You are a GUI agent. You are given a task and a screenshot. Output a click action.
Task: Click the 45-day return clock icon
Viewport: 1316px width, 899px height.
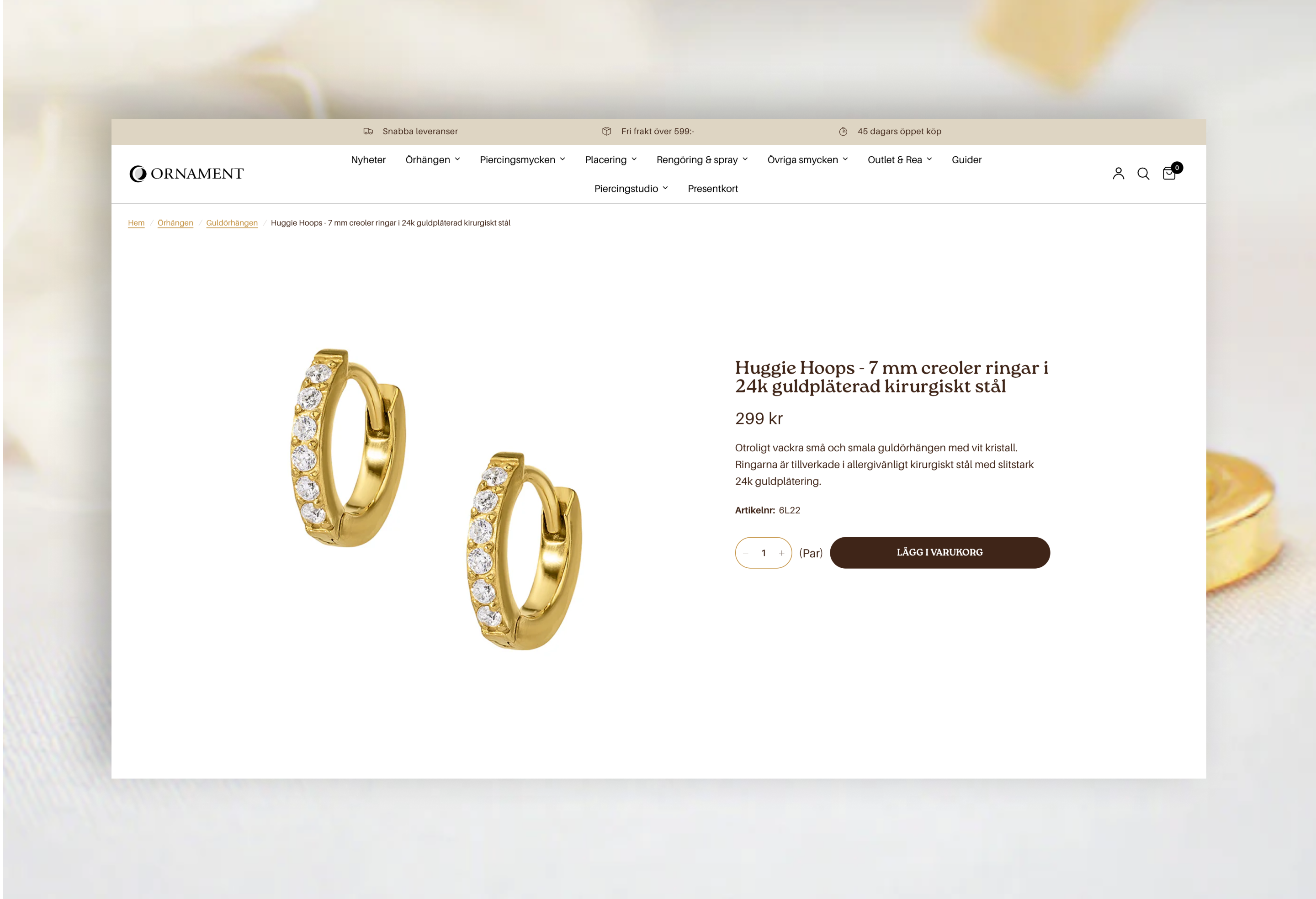pos(843,132)
